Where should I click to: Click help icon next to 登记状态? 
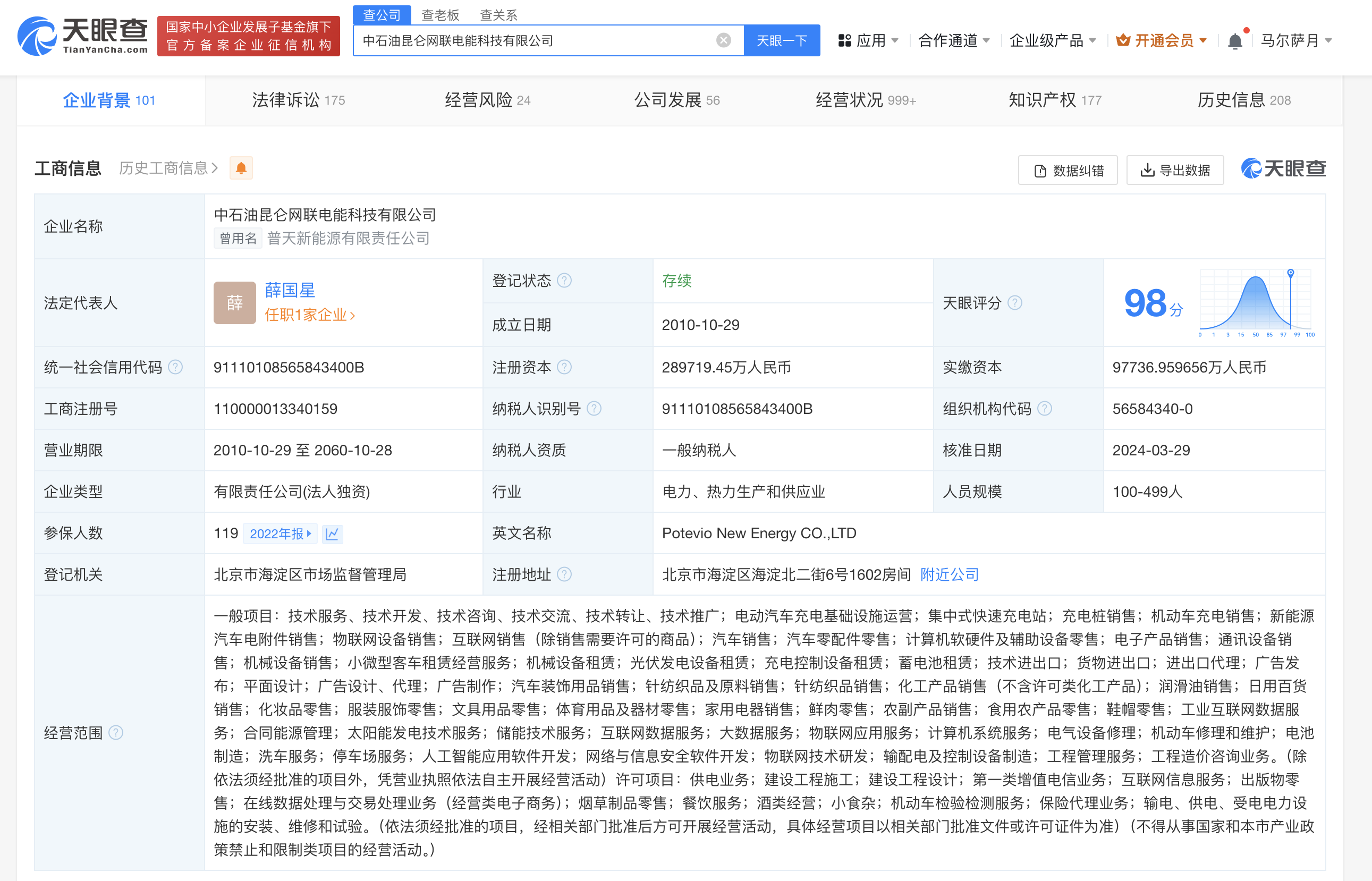coord(564,281)
